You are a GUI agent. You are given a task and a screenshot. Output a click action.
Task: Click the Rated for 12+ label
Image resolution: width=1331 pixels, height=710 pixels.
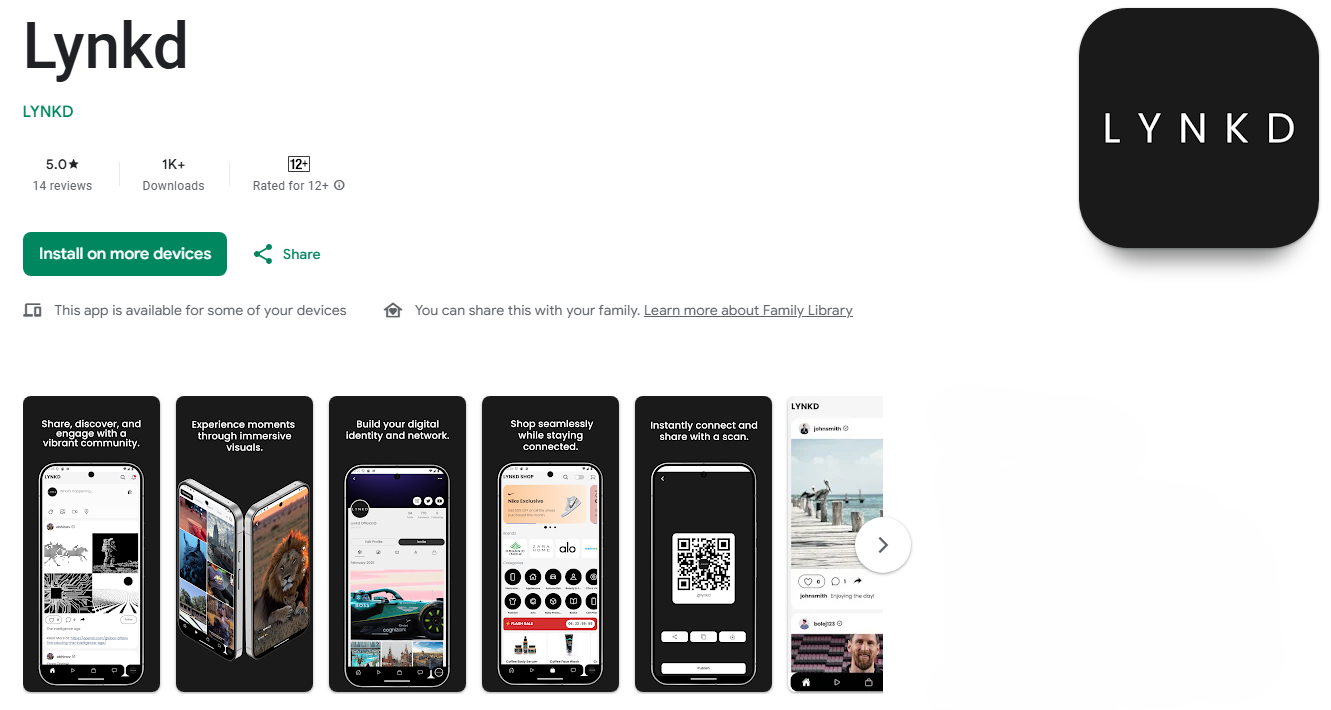pos(291,186)
